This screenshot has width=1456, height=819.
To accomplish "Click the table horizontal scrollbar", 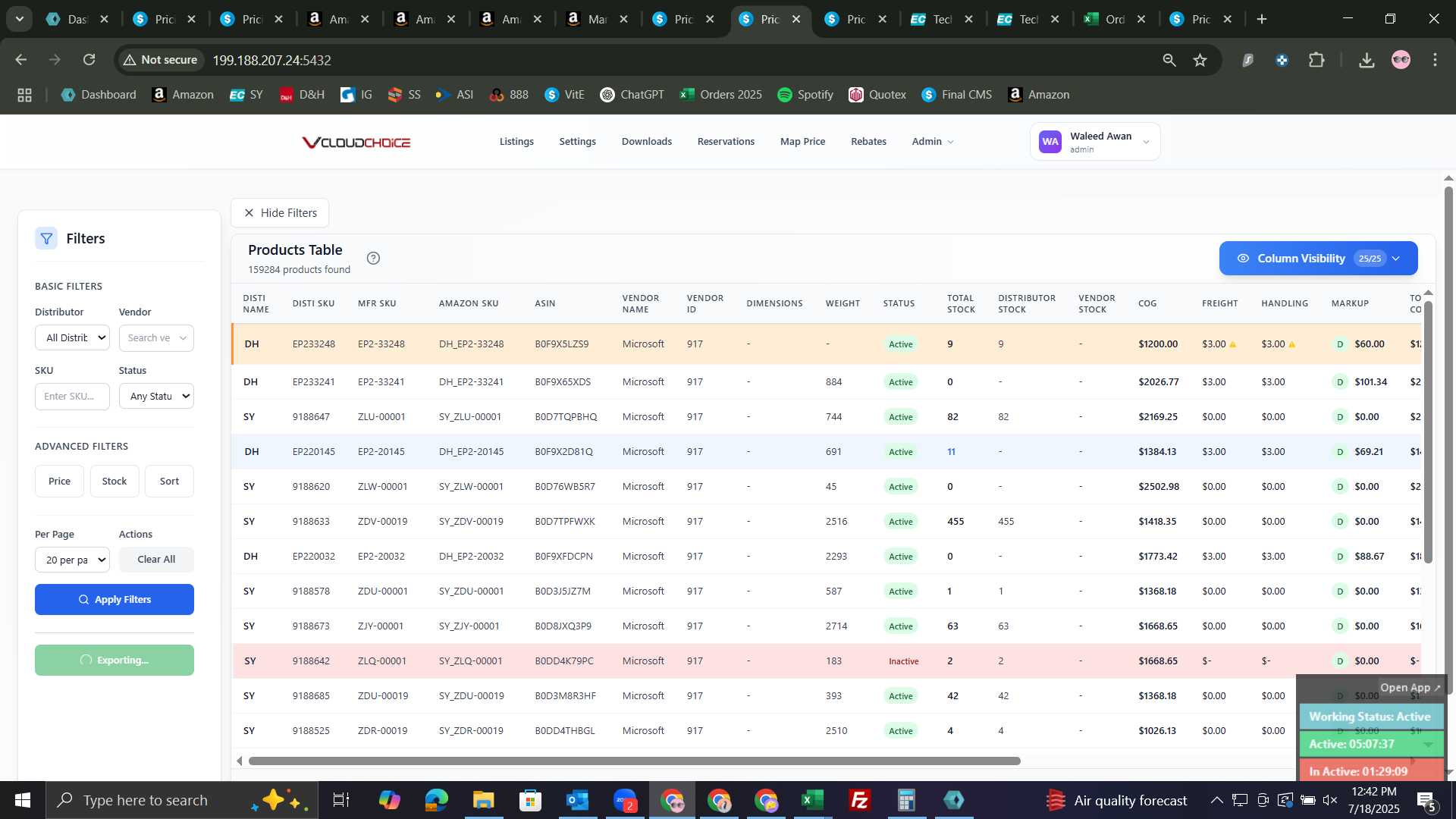I will 634,761.
